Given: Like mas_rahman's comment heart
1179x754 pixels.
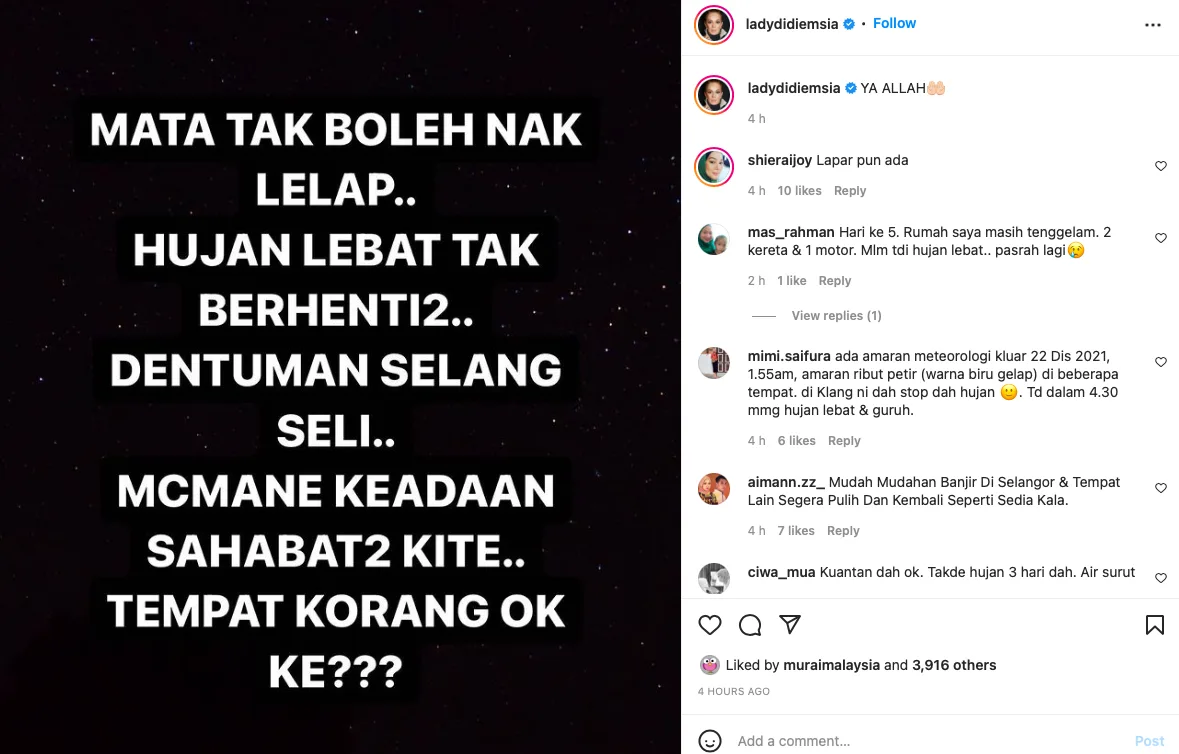Looking at the screenshot, I should pos(1161,238).
